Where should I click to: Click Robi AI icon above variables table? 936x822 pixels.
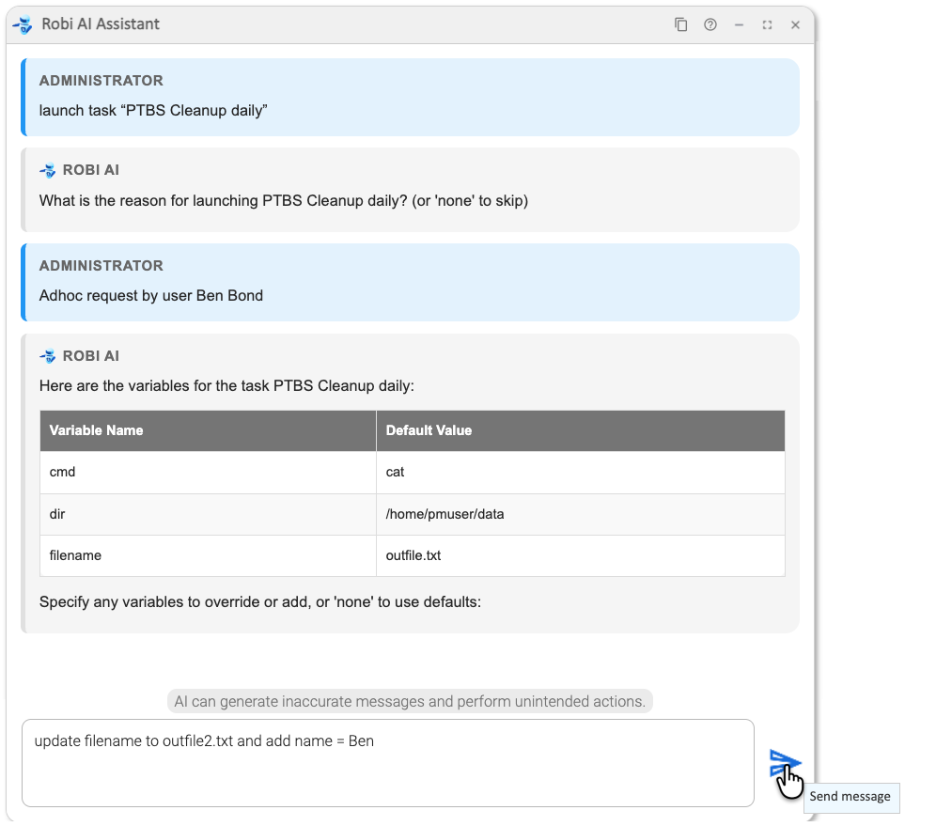(x=47, y=356)
